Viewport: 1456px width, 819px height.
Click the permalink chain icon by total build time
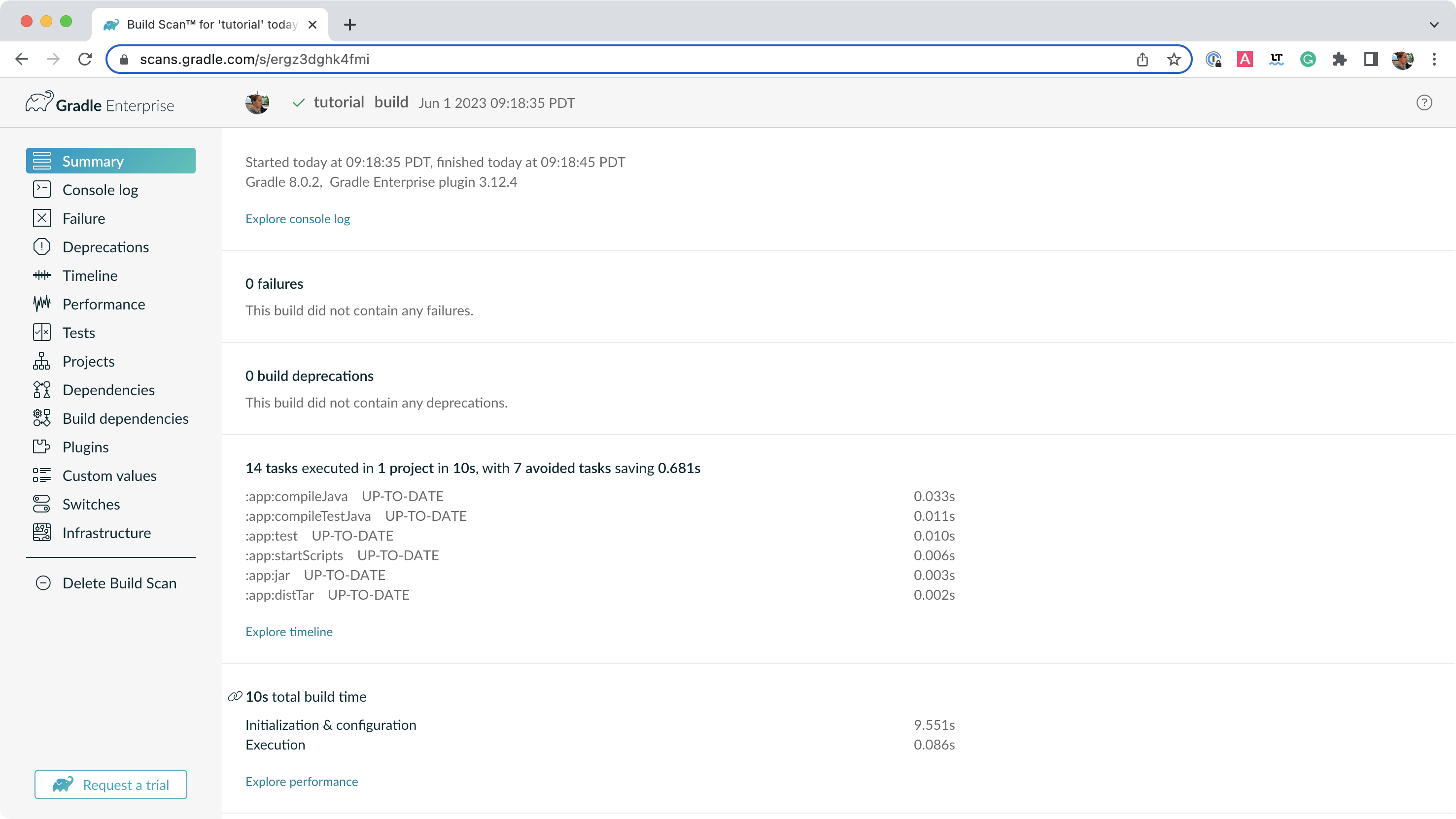tap(235, 696)
